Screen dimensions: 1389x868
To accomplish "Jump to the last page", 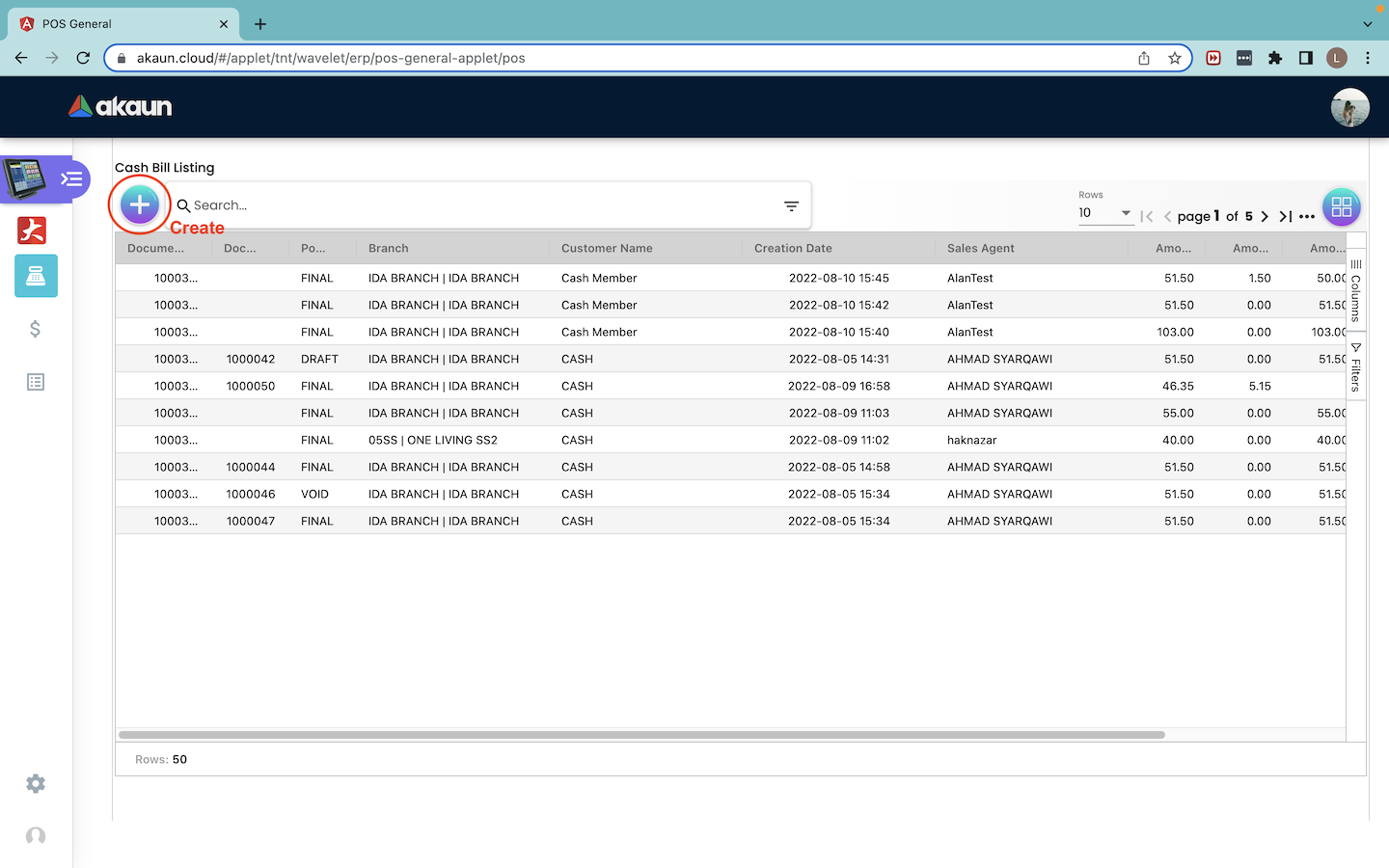I will [1285, 217].
